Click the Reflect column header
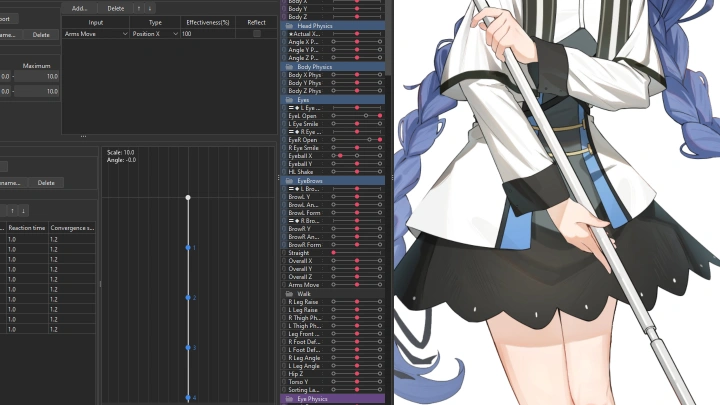Image resolution: width=720 pixels, height=405 pixels. point(256,22)
